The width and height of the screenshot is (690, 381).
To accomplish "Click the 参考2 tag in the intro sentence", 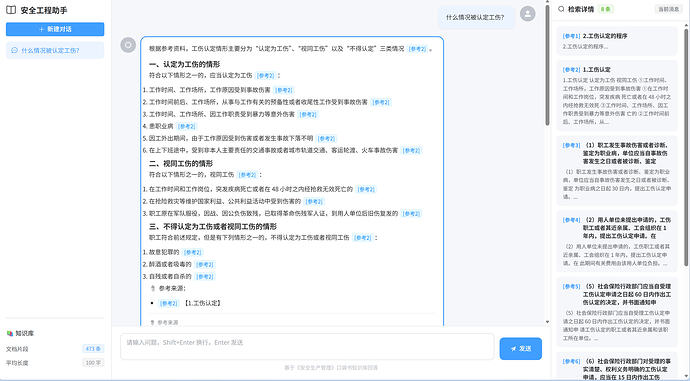I will (x=417, y=49).
